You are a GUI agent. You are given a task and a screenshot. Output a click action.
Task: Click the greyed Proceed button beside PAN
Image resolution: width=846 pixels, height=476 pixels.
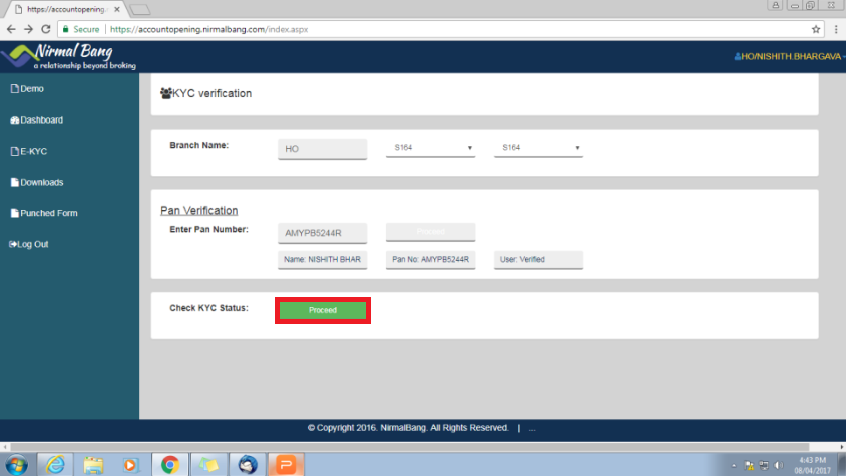click(x=431, y=232)
